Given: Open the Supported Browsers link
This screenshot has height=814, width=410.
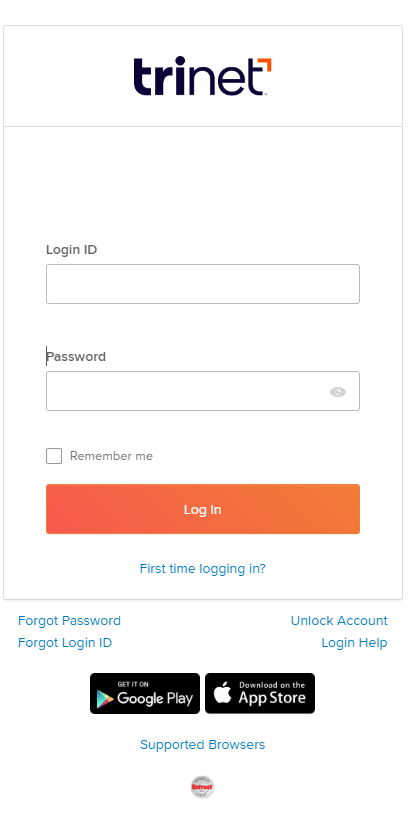Looking at the screenshot, I should pos(202,744).
